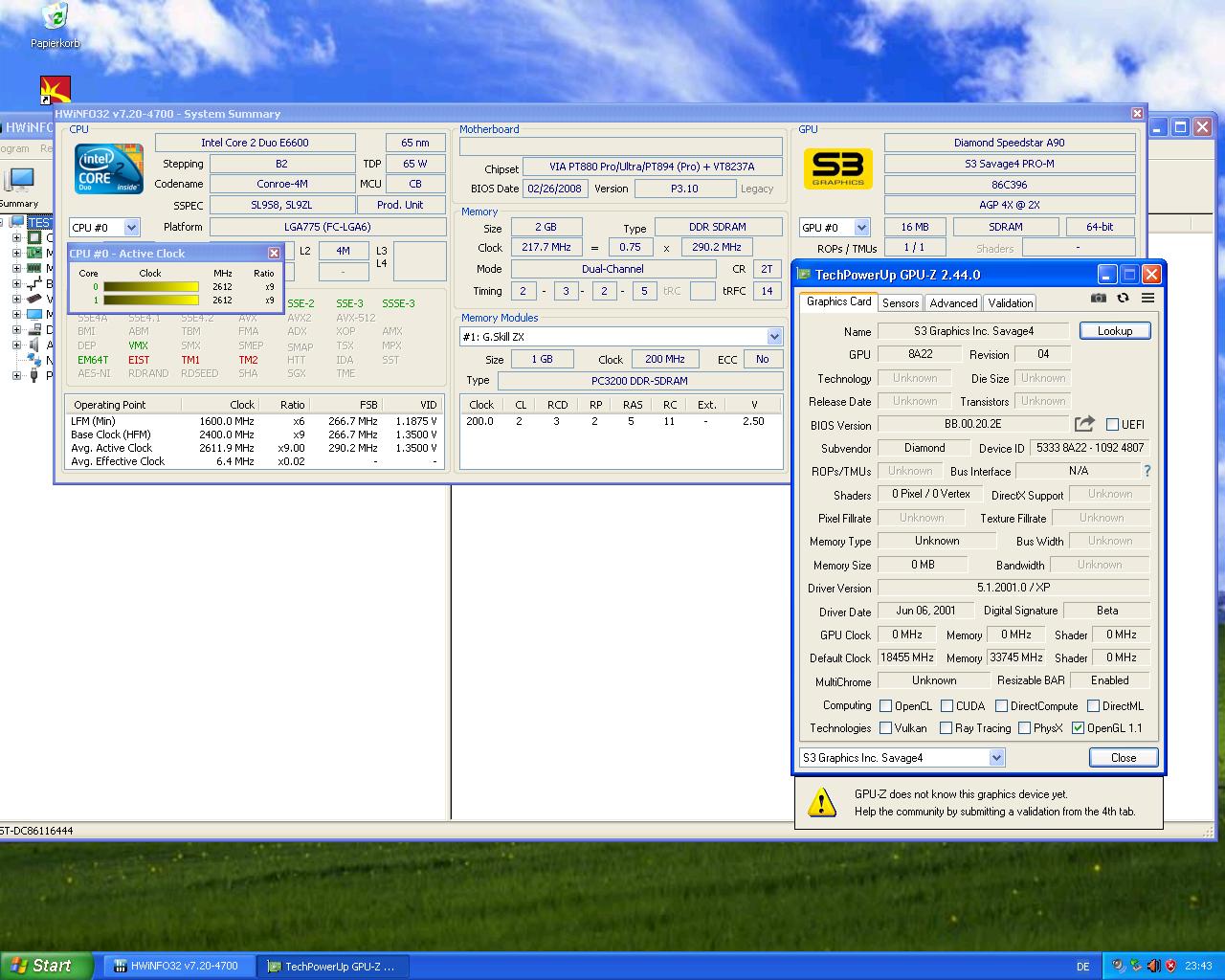Click the BIOS export share icon
The width and height of the screenshot is (1225, 980).
tap(1084, 424)
